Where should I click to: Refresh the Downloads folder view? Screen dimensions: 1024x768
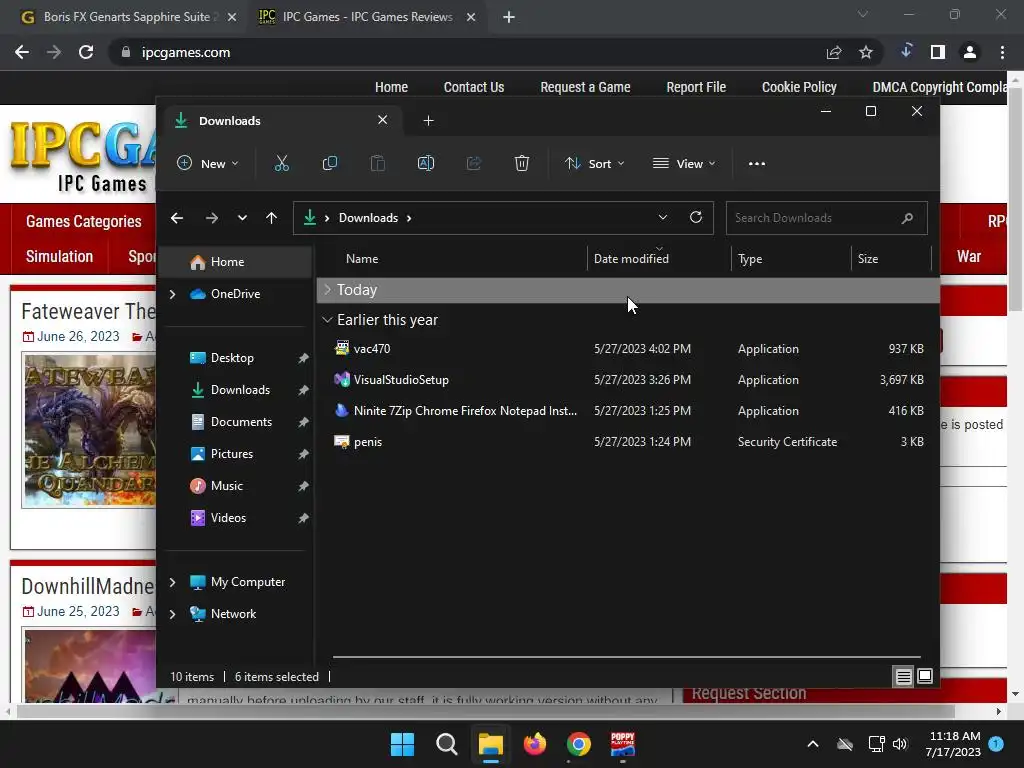[x=696, y=217]
